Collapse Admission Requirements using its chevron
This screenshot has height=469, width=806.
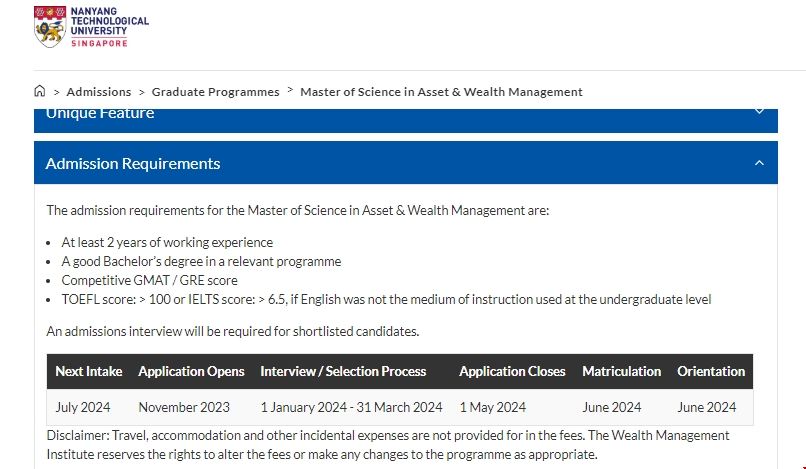pos(759,163)
